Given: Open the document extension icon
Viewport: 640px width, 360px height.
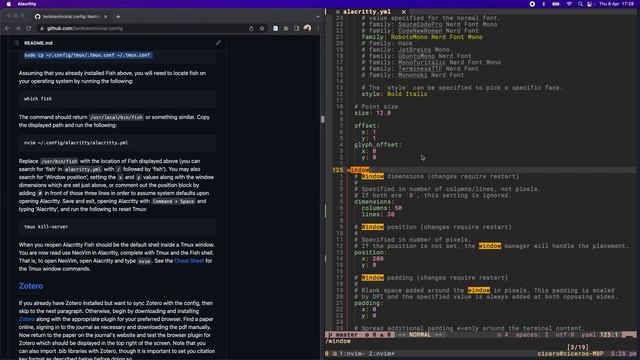Looking at the screenshot, I should 276,28.
